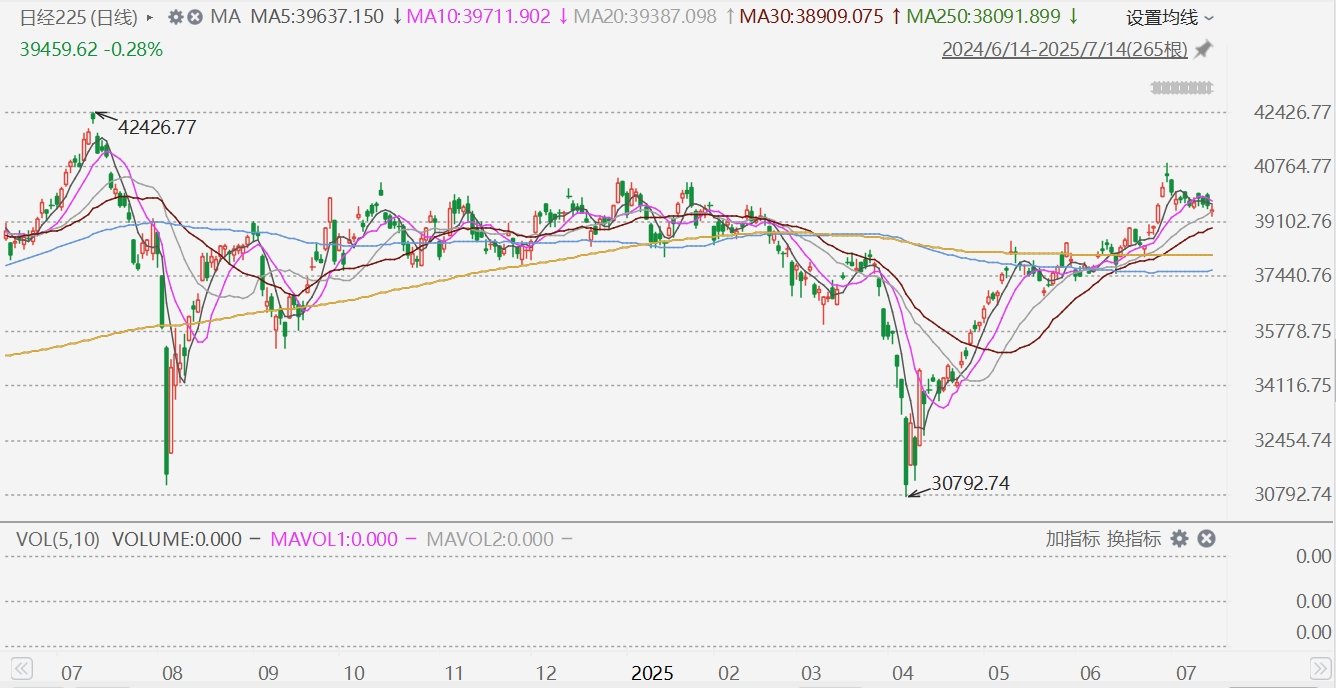Viewport: 1336px width, 688px height.
Task: Click the price 39459.62 -0.28% readout
Action: [x=91, y=49]
